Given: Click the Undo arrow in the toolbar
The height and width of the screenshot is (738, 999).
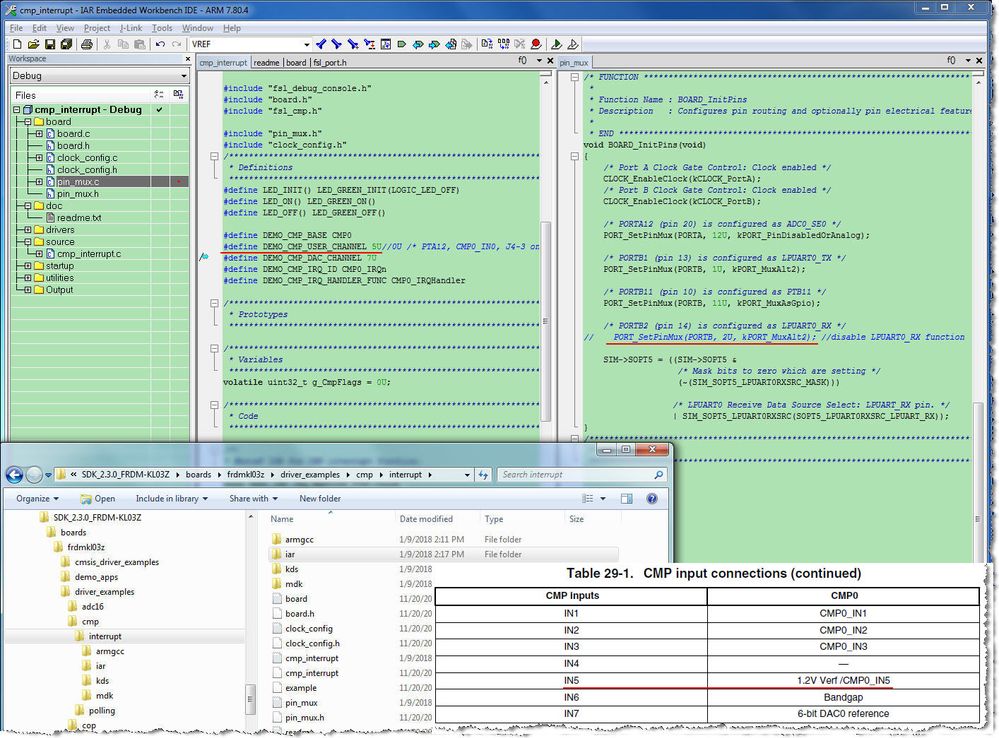Looking at the screenshot, I should (x=159, y=44).
